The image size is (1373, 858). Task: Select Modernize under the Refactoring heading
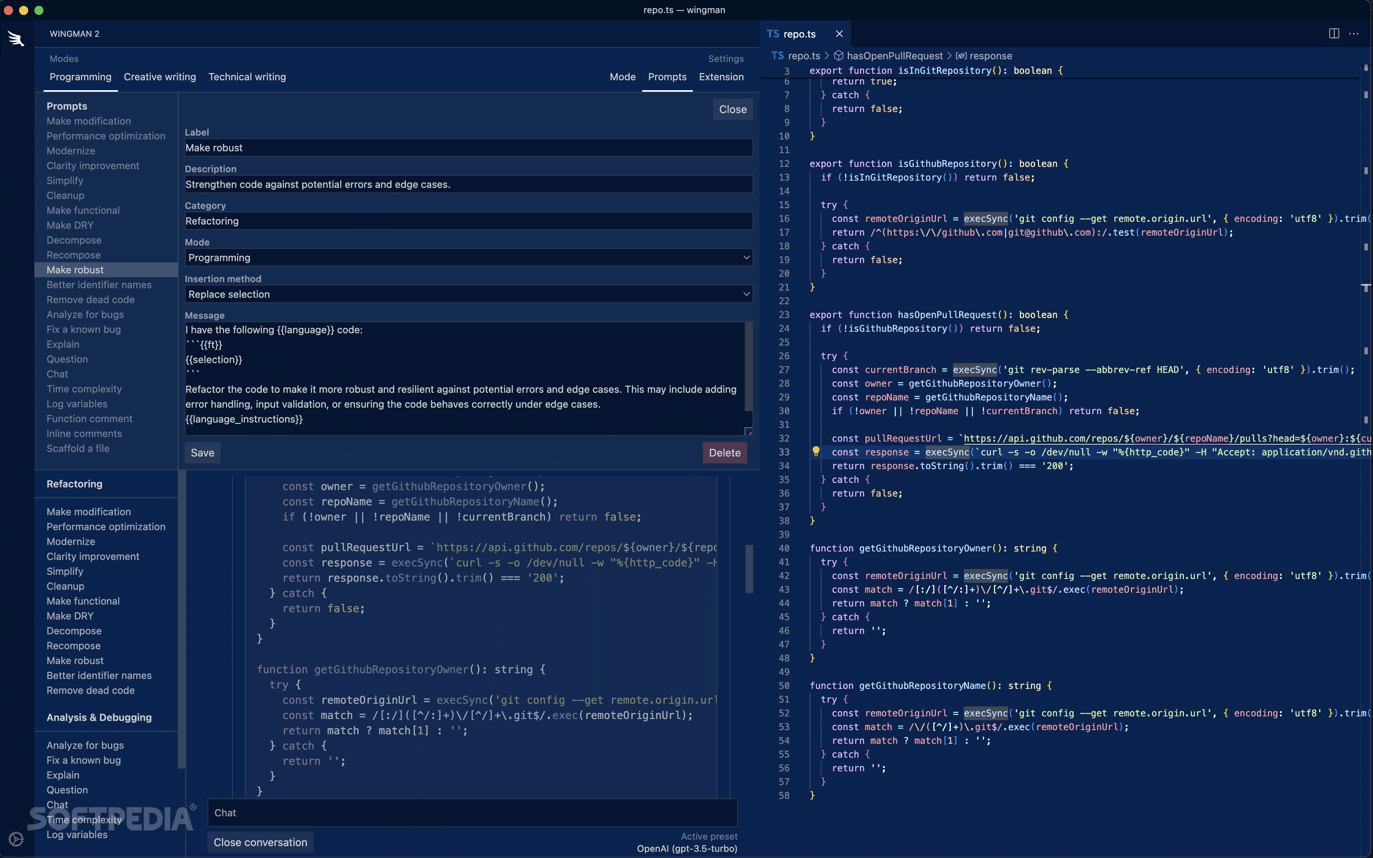point(70,542)
